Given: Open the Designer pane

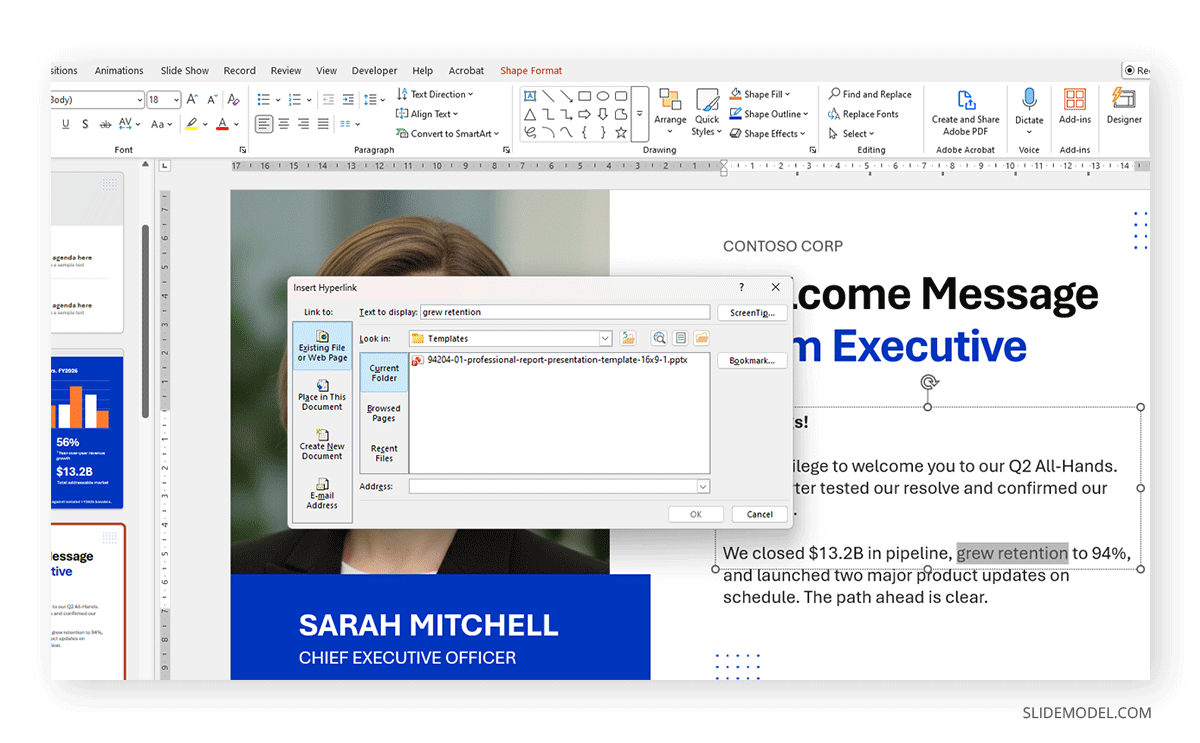Looking at the screenshot, I should (1124, 106).
